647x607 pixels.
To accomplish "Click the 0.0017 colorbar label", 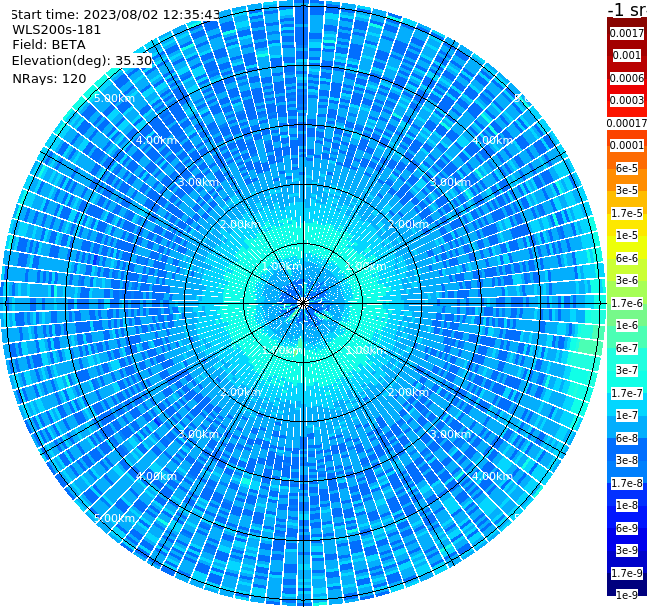I will click(x=627, y=33).
